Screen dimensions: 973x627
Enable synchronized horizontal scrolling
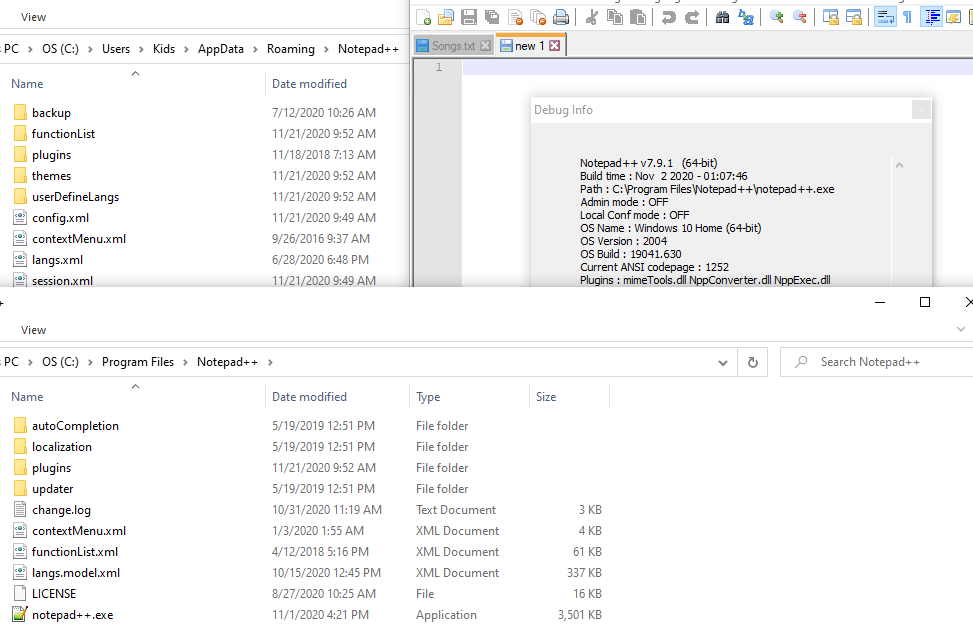point(854,17)
